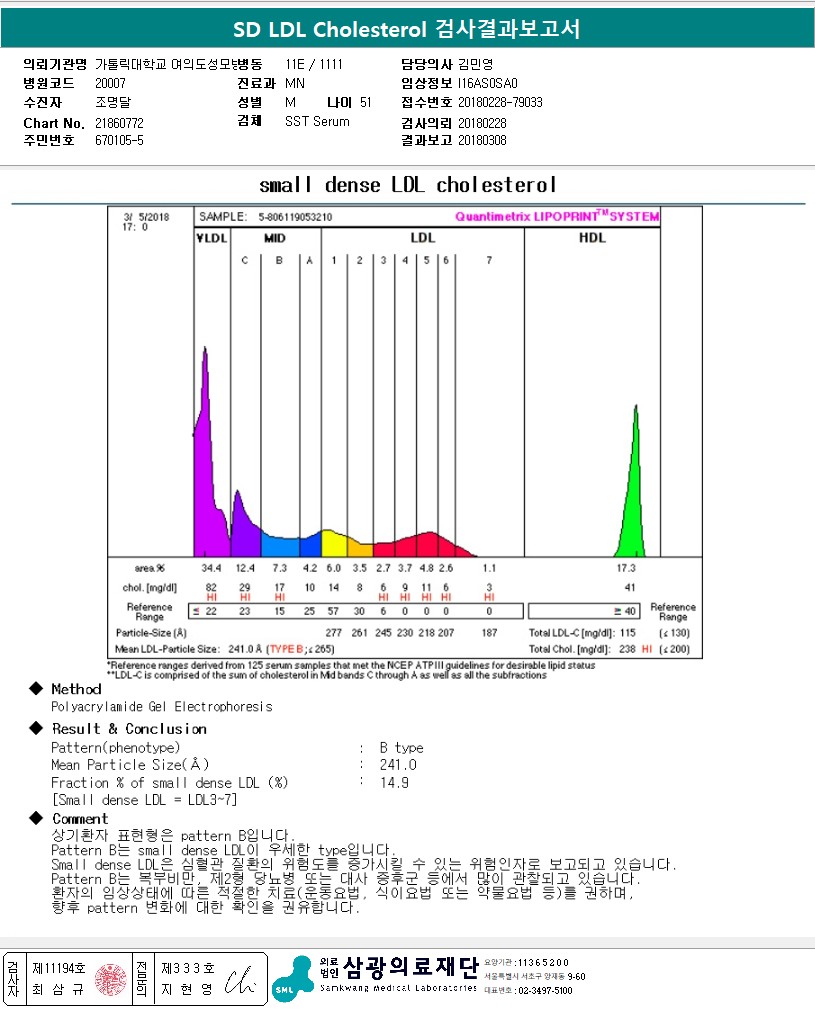Click the yellow LDL-1 band in chart
The image size is (815, 1017).
click(x=334, y=544)
